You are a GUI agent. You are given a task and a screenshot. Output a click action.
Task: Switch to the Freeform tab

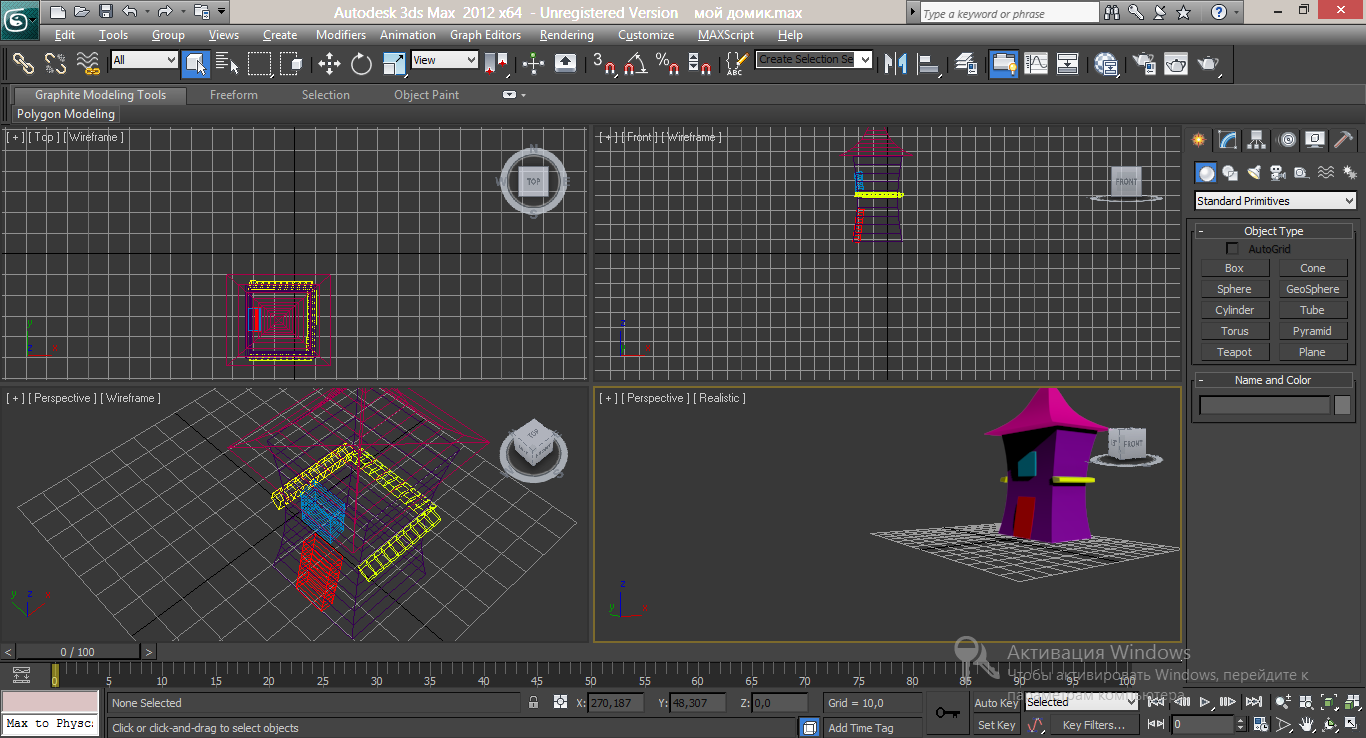click(234, 95)
